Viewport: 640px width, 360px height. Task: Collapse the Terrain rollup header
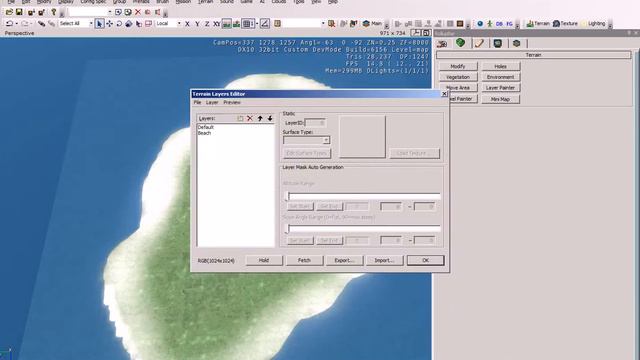click(x=533, y=55)
